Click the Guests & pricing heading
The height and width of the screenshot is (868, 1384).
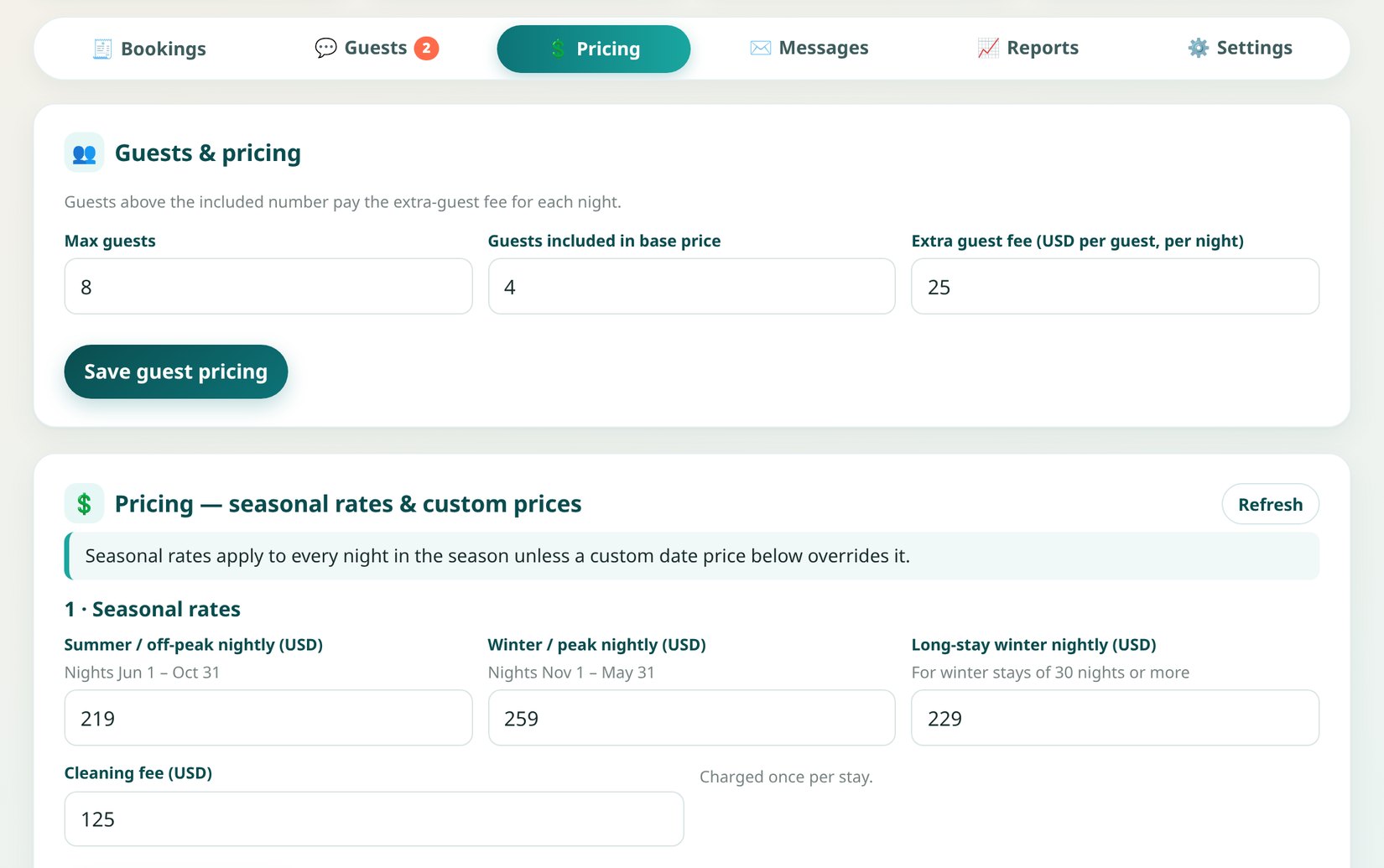208,153
